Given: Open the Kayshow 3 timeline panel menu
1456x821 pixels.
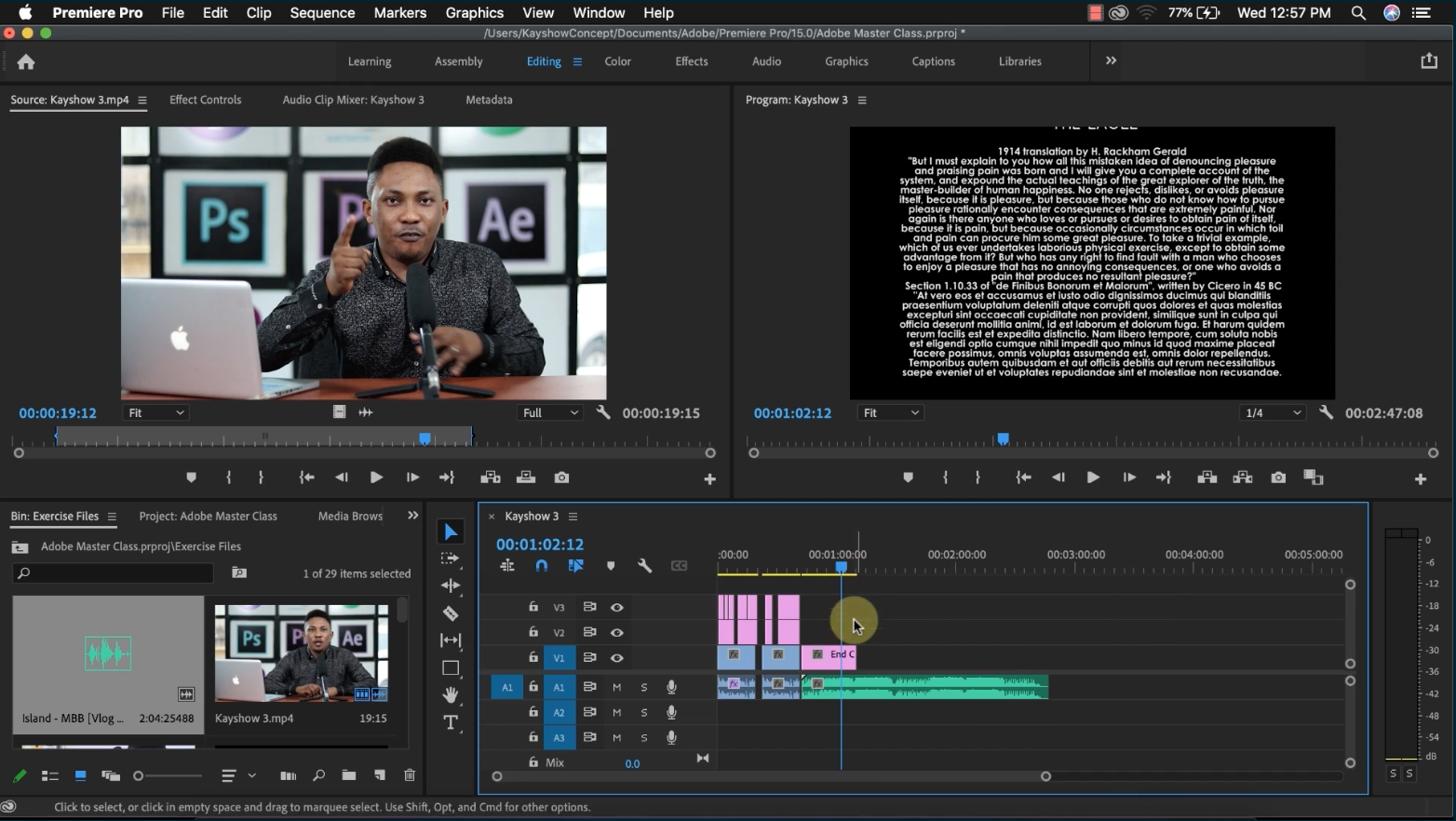Looking at the screenshot, I should 573,517.
